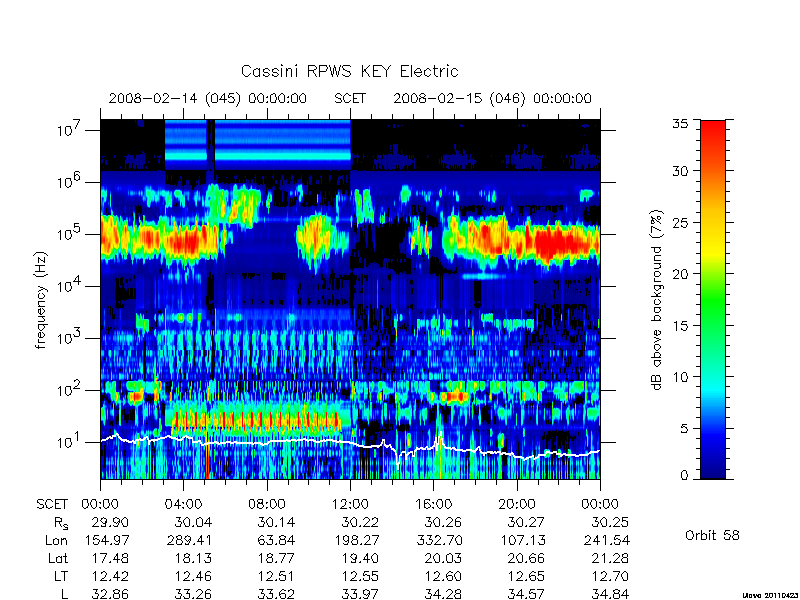Screen dimensions: 800x600
Task: Click the Rs value 30.14
Action: 277,522
